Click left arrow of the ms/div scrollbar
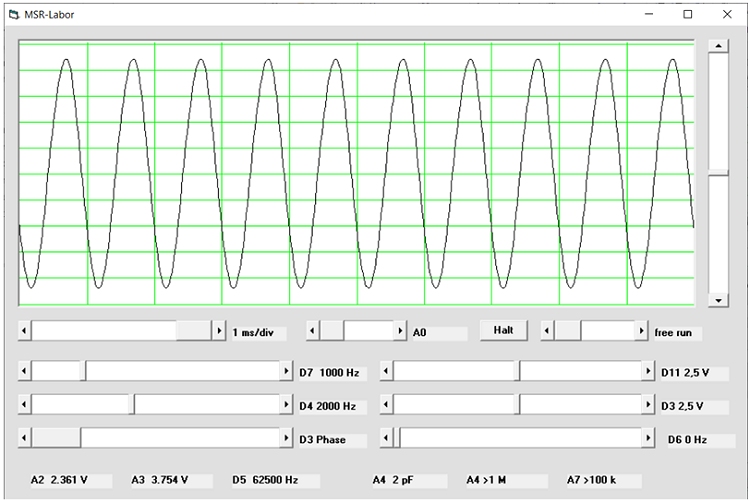The width and height of the screenshot is (750, 503). point(25,331)
